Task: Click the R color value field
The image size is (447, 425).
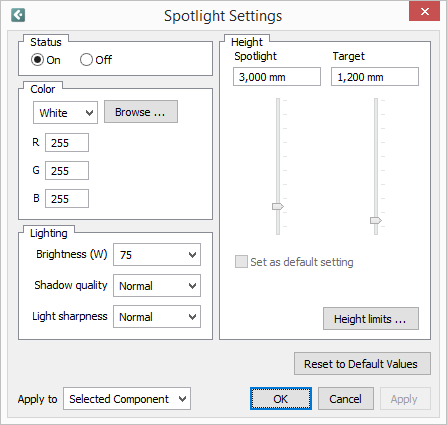Action: tap(67, 143)
